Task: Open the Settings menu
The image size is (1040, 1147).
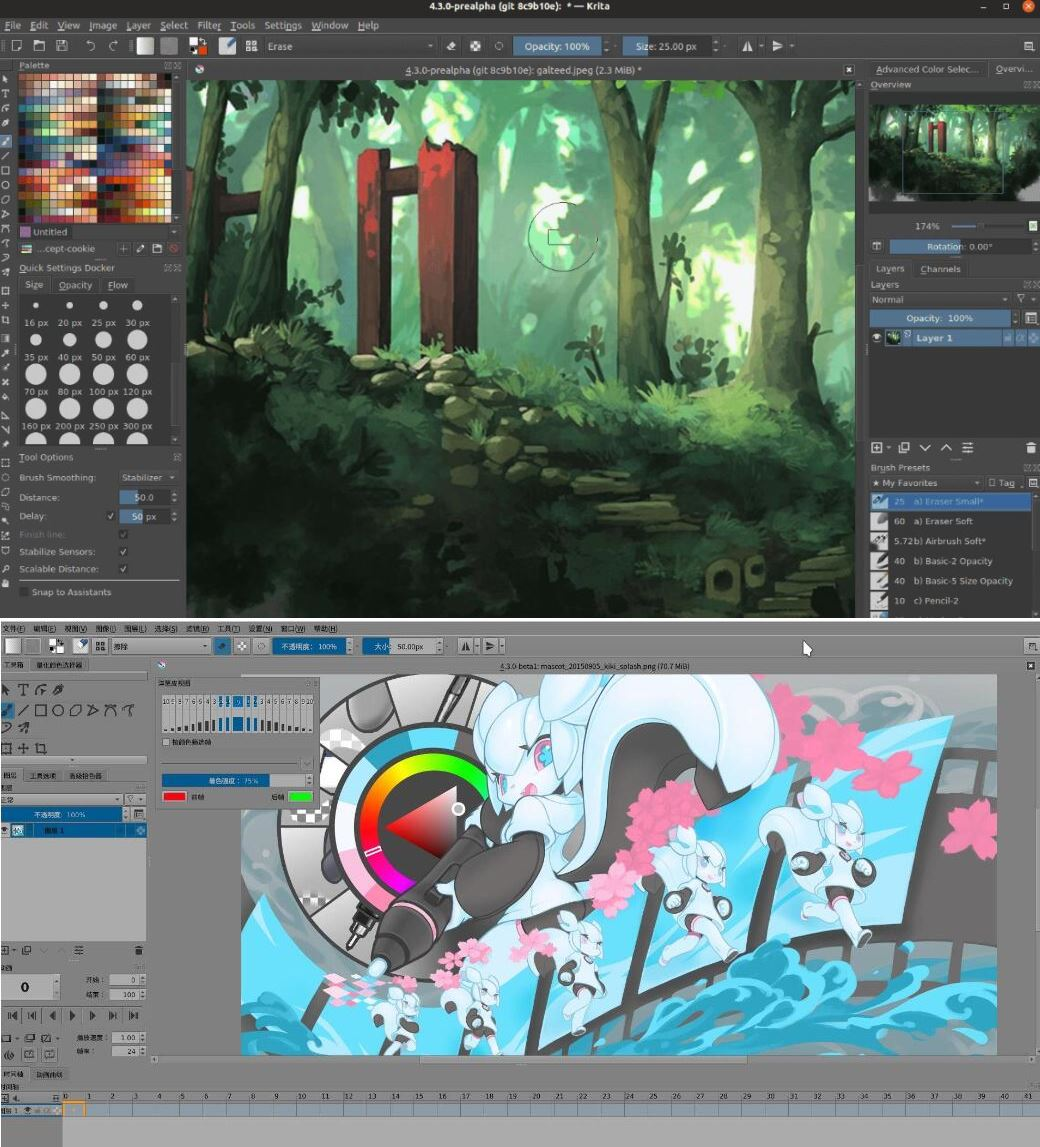Action: click(282, 25)
